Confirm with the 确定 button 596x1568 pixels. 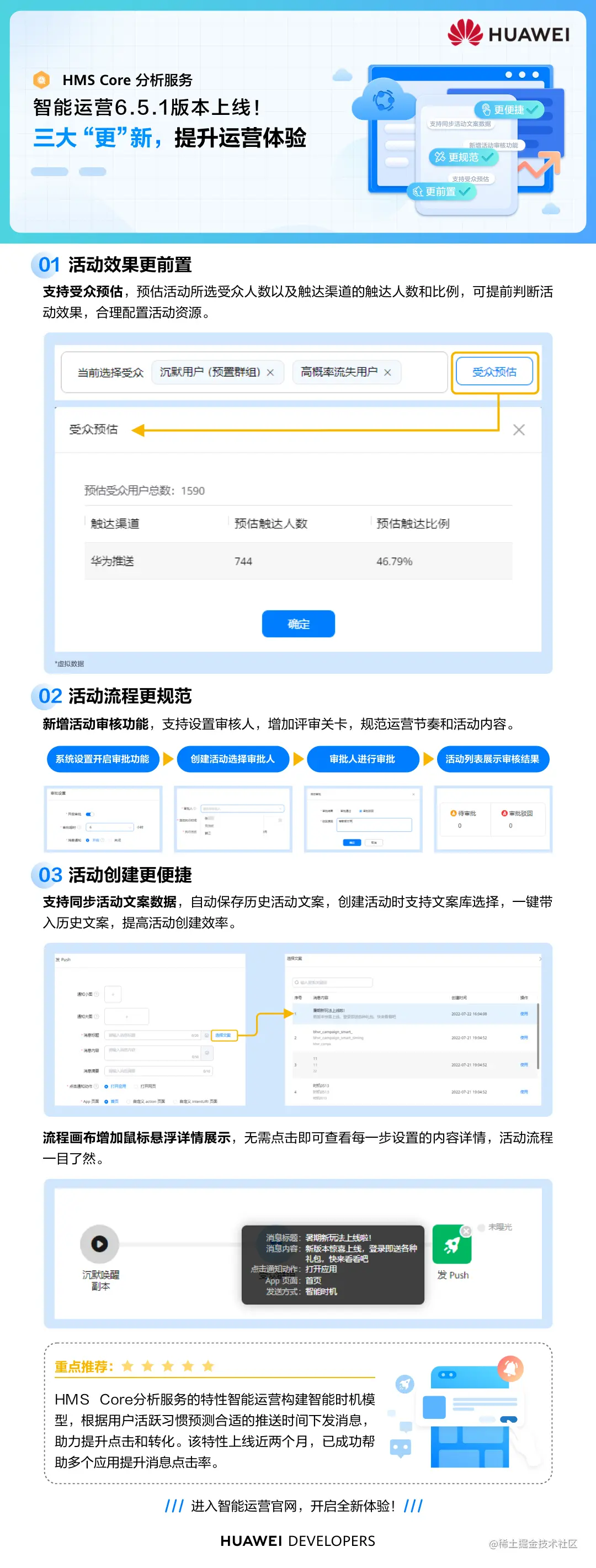click(298, 624)
